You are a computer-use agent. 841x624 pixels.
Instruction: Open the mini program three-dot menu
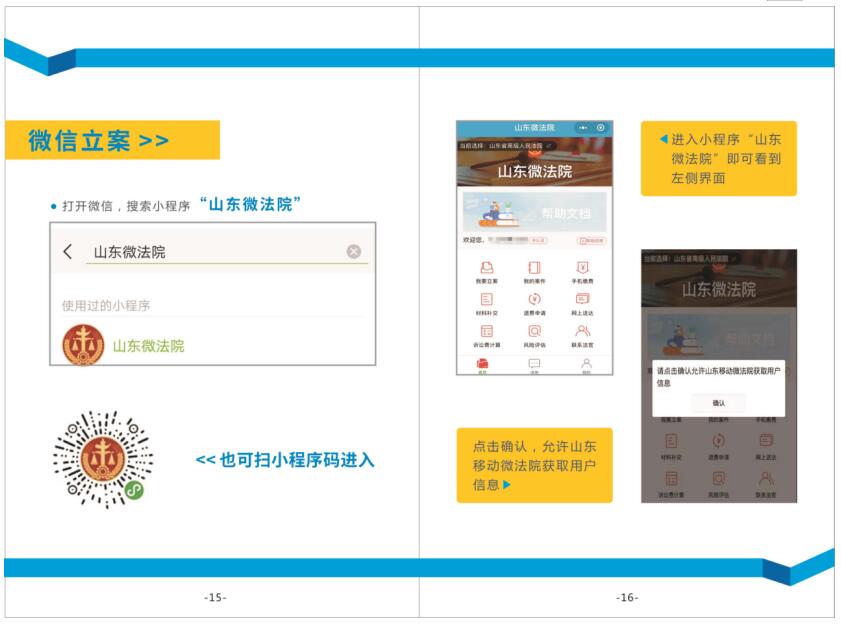[582, 128]
